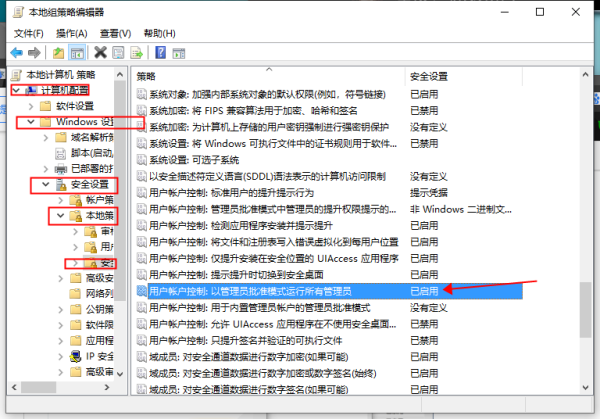The height and width of the screenshot is (419, 600).
Task: Click the policy list vertical scrollbar thumb
Action: (x=585, y=310)
